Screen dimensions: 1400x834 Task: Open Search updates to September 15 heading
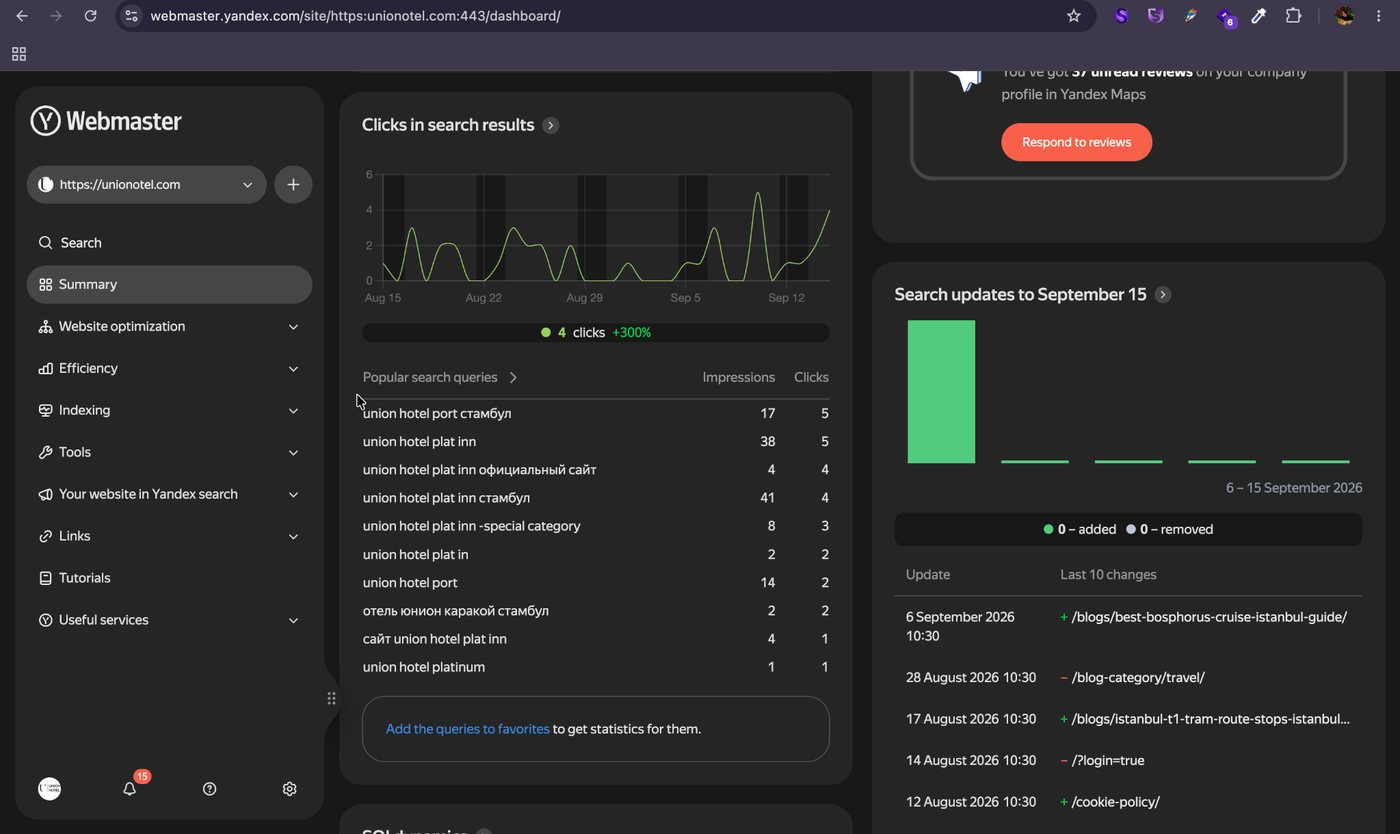(x=1020, y=294)
